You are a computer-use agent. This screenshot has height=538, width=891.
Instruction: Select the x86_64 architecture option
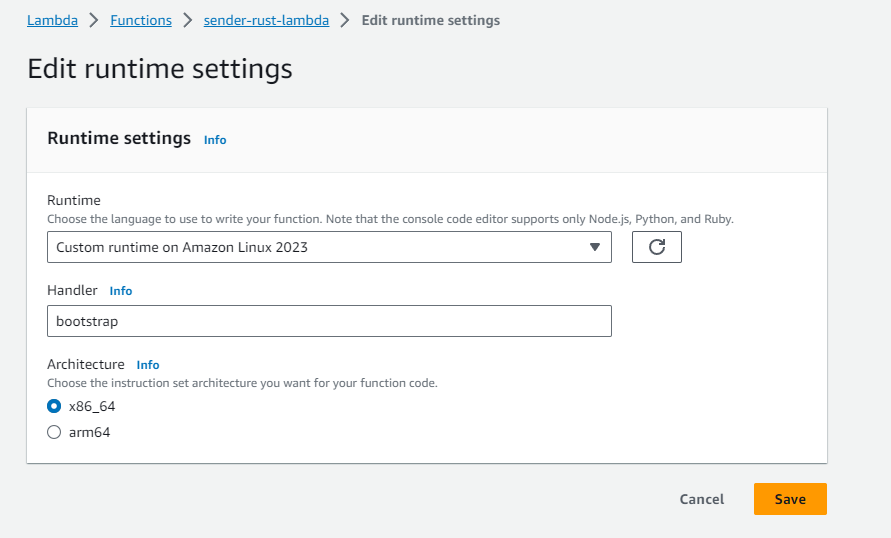pos(54,406)
